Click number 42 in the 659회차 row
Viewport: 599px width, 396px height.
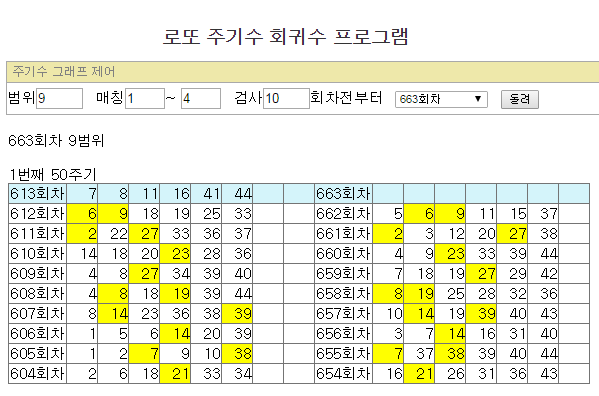point(543,273)
